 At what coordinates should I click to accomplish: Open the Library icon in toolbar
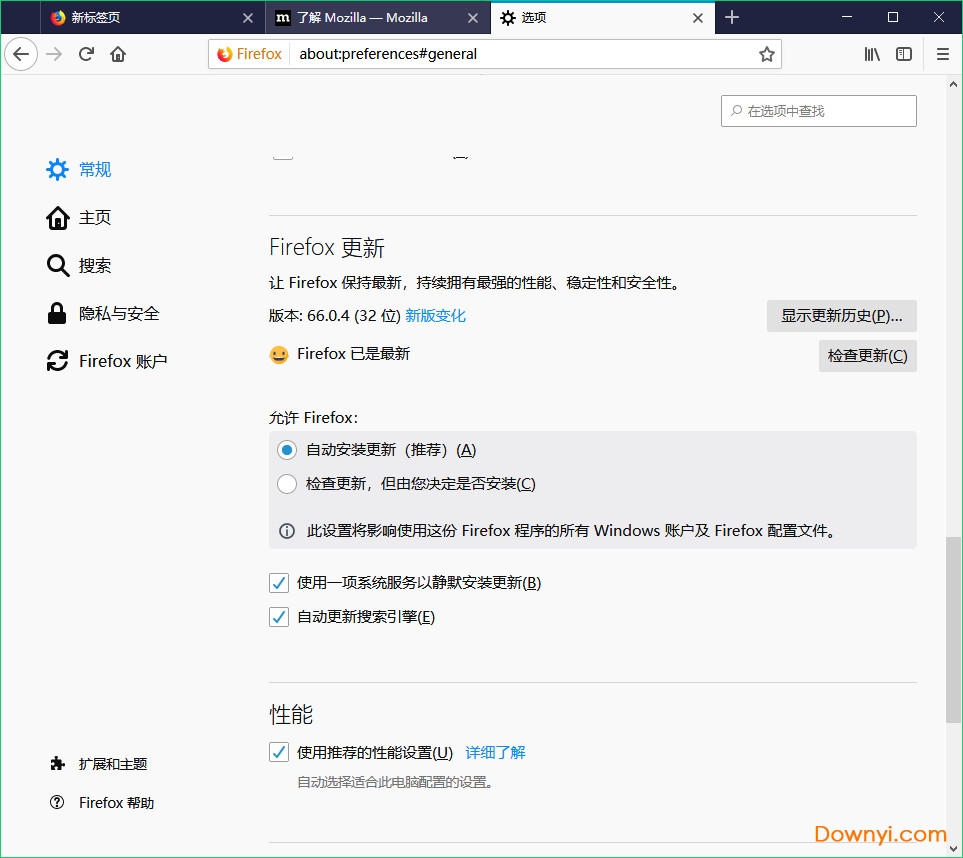tap(872, 54)
